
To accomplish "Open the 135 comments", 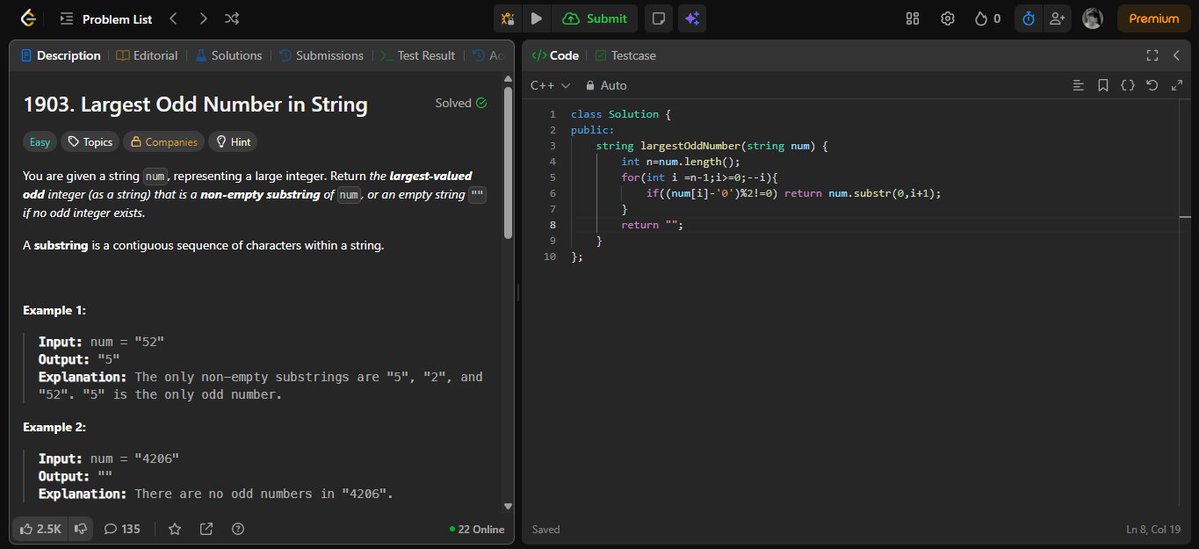I will click(122, 529).
